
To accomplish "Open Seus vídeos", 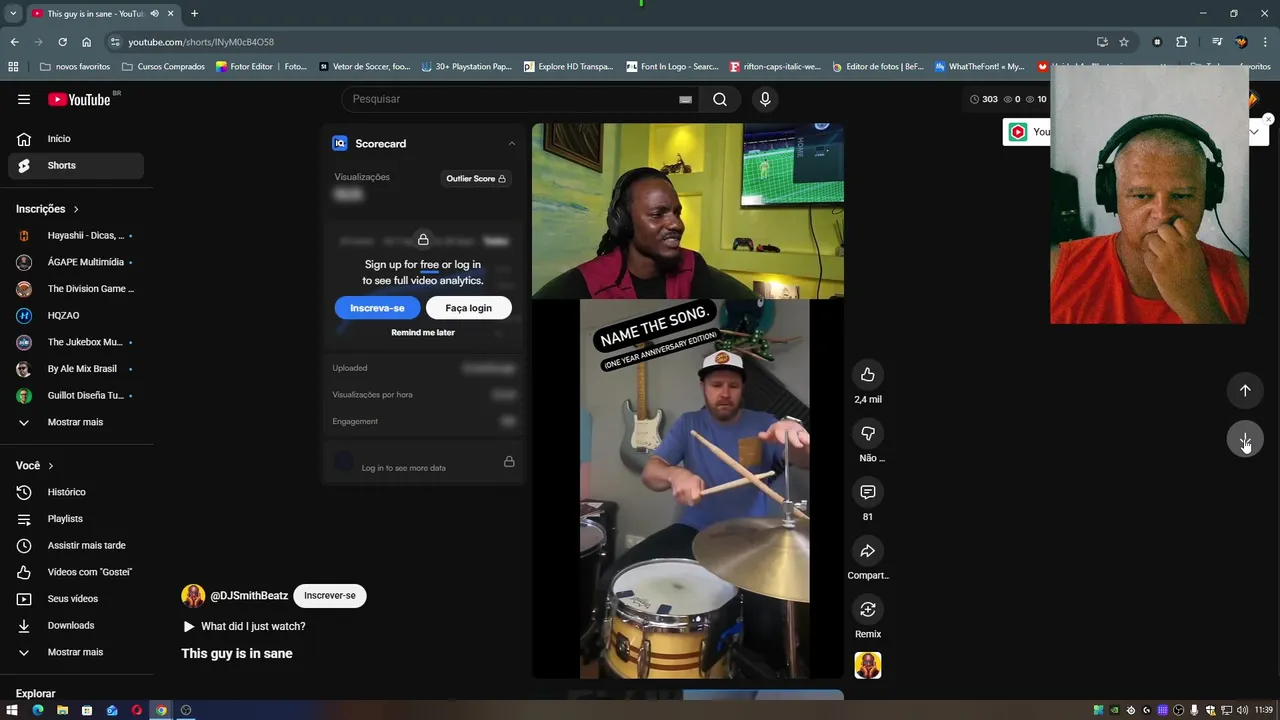I will click(76, 599).
